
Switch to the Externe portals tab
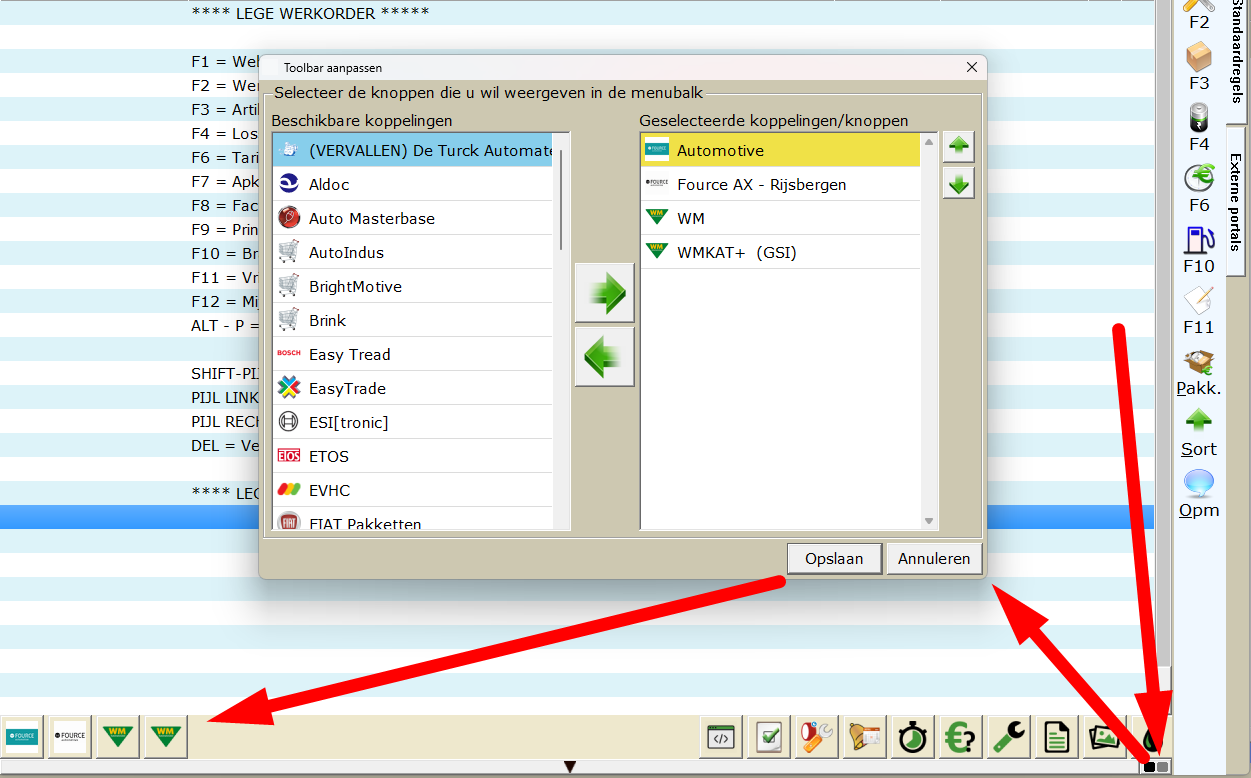click(x=1236, y=202)
